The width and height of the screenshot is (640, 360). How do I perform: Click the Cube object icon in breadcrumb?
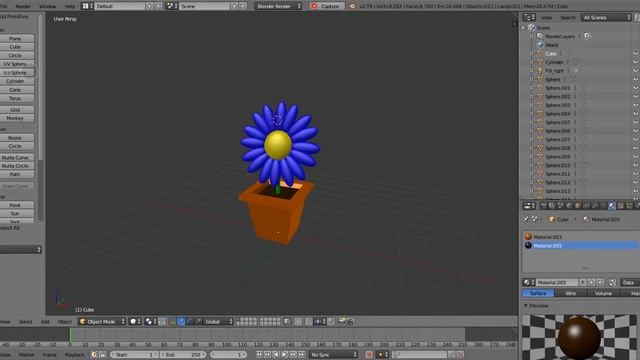click(x=552, y=219)
